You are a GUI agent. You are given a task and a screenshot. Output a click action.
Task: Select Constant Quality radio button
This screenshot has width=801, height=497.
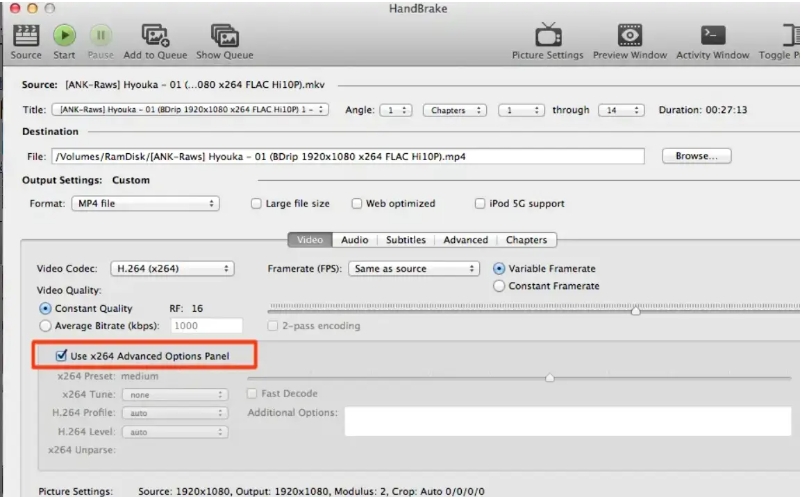click(45, 309)
